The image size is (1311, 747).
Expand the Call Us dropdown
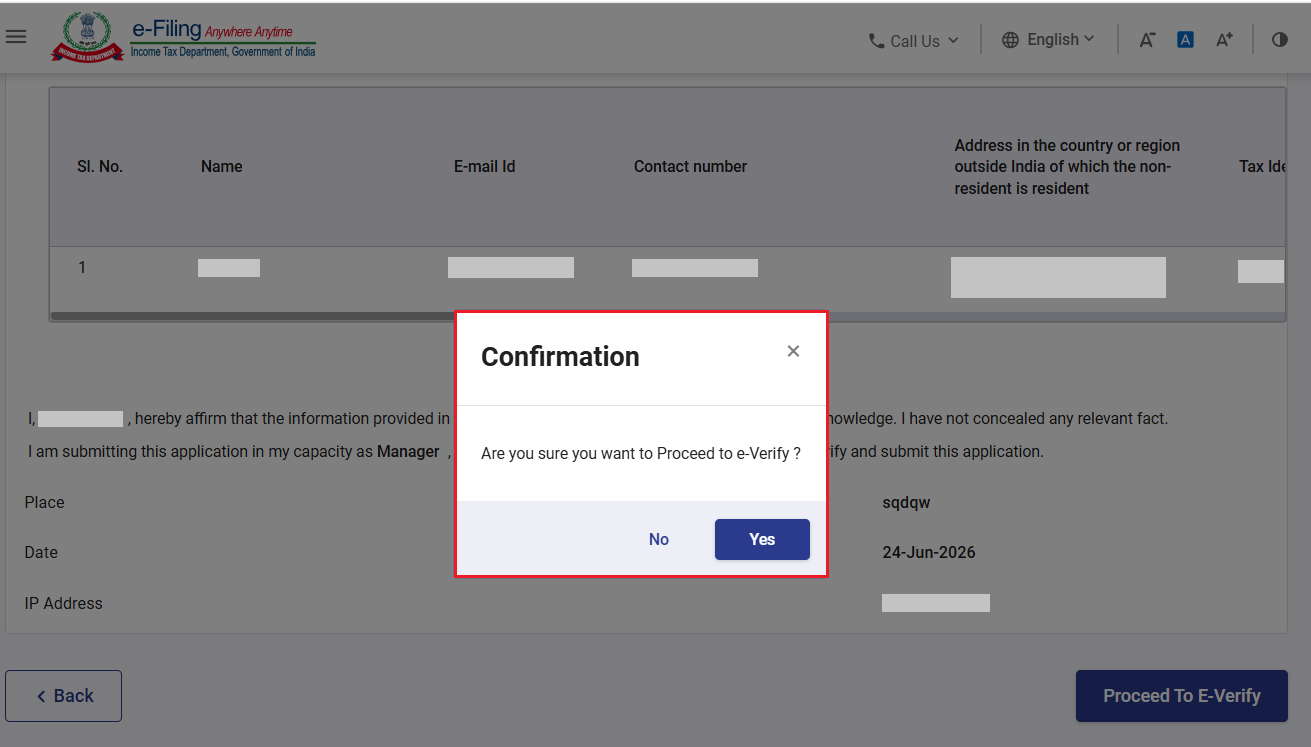click(914, 41)
